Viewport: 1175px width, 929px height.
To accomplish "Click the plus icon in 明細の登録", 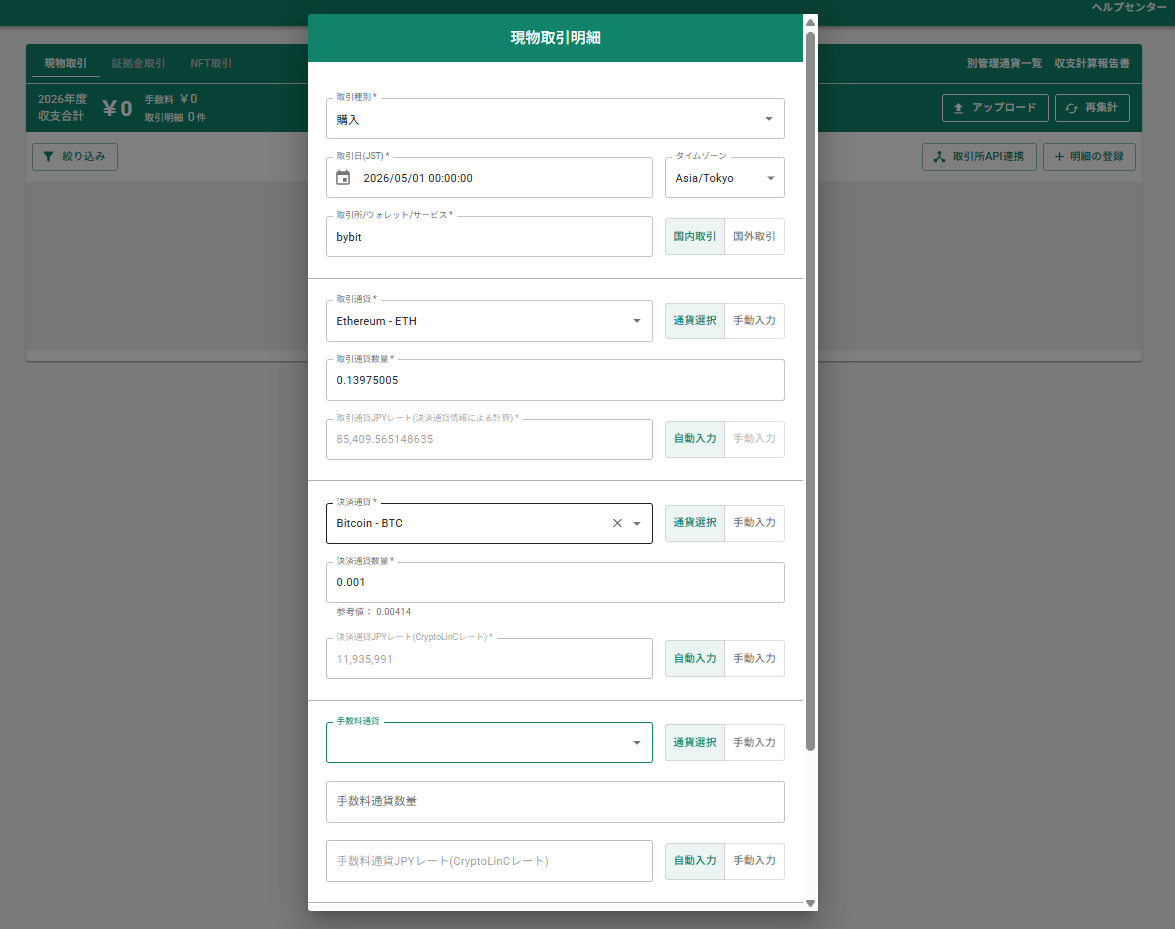I will 1060,157.
